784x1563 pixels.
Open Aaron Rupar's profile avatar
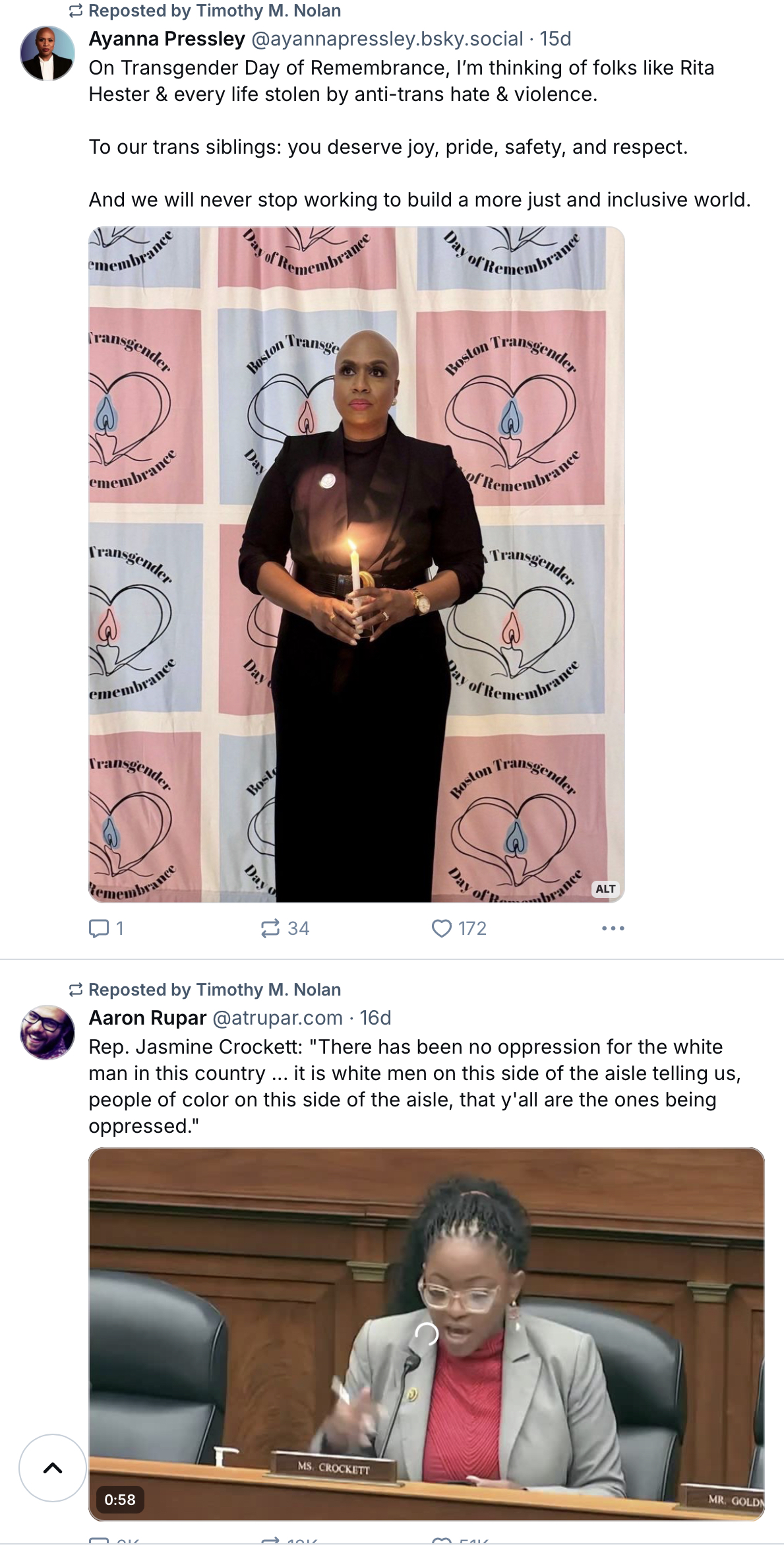coord(47,1032)
